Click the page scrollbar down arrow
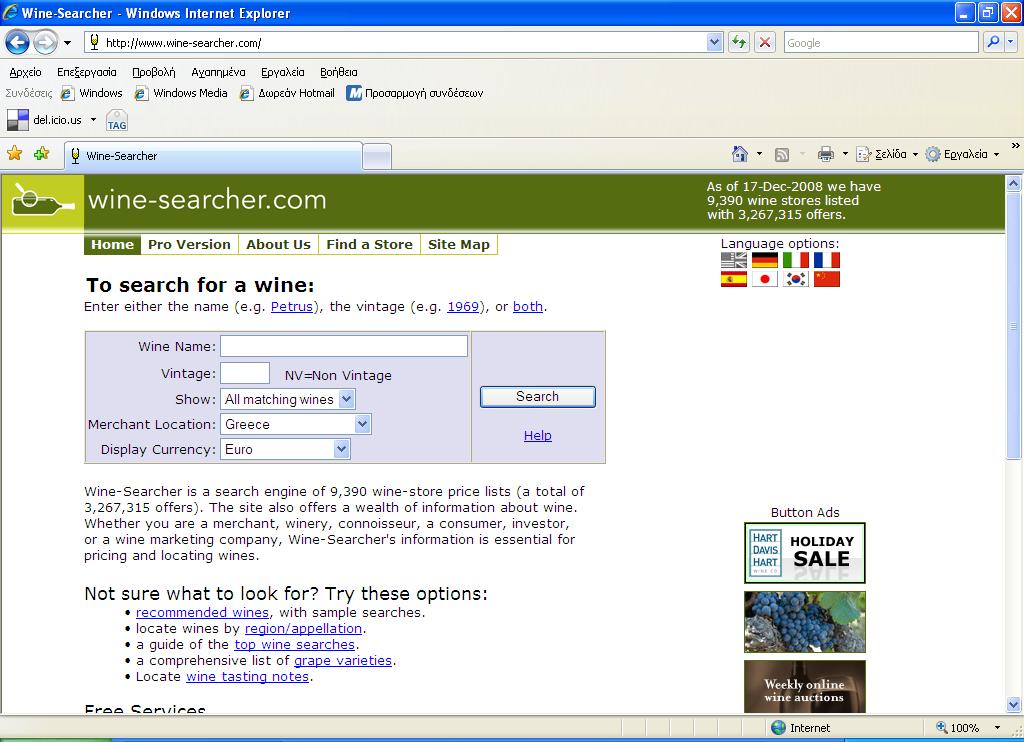Viewport: 1024px width, 742px height. pos(1014,704)
